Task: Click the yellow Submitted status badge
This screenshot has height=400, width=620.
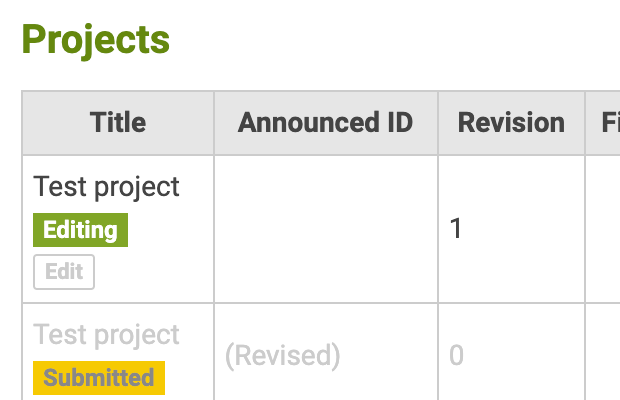Action: (99, 378)
